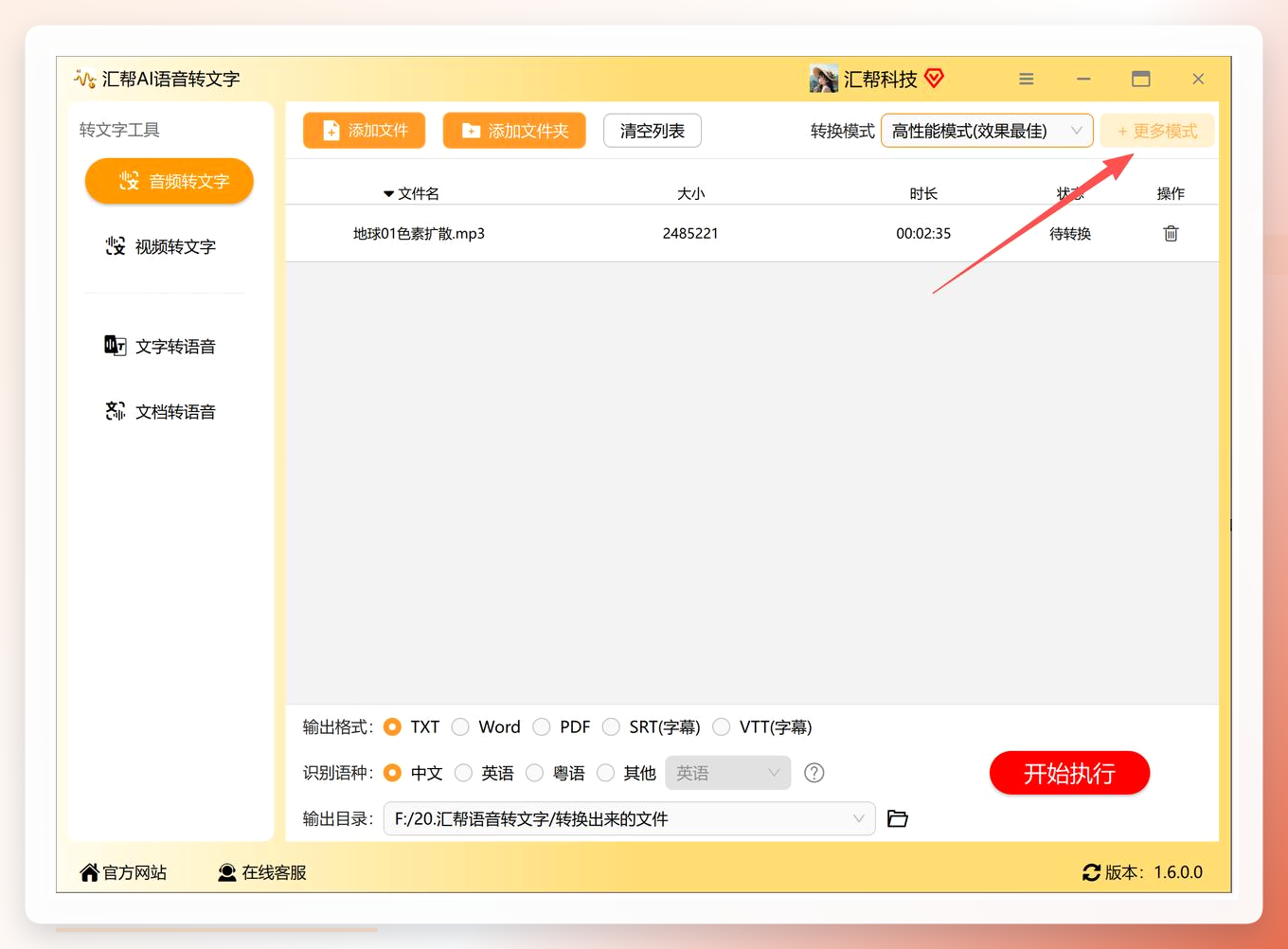
Task: Select PDF output format
Action: coord(542,726)
